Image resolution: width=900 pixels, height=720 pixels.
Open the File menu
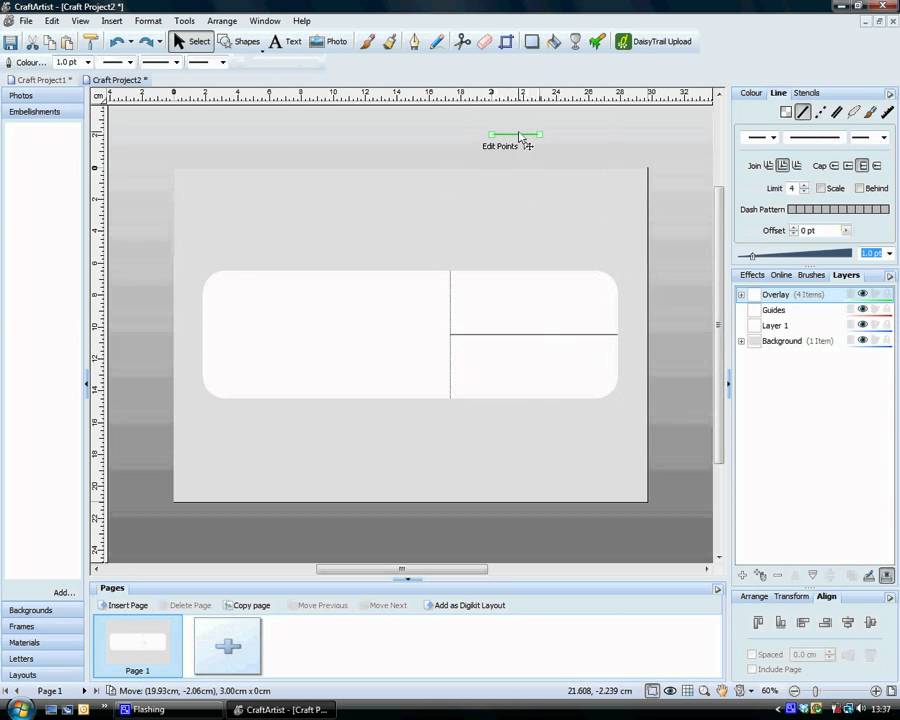tap(26, 21)
